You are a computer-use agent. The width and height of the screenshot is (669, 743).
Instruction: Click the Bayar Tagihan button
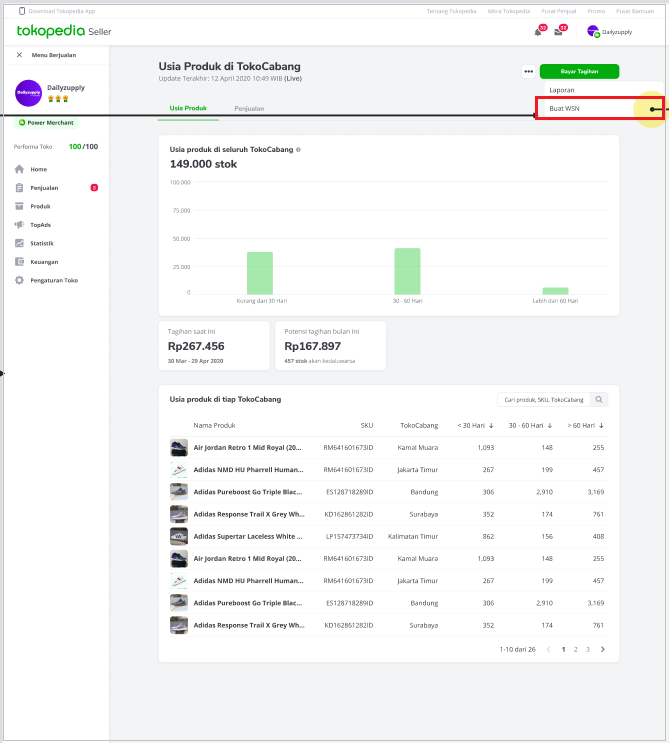pos(579,72)
